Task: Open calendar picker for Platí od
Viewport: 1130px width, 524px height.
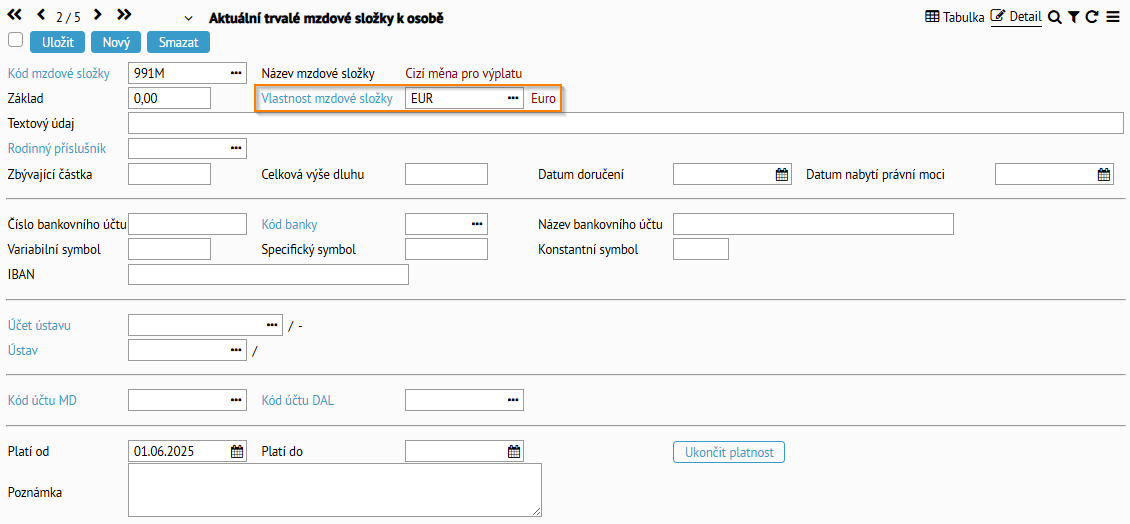Action: tap(236, 452)
